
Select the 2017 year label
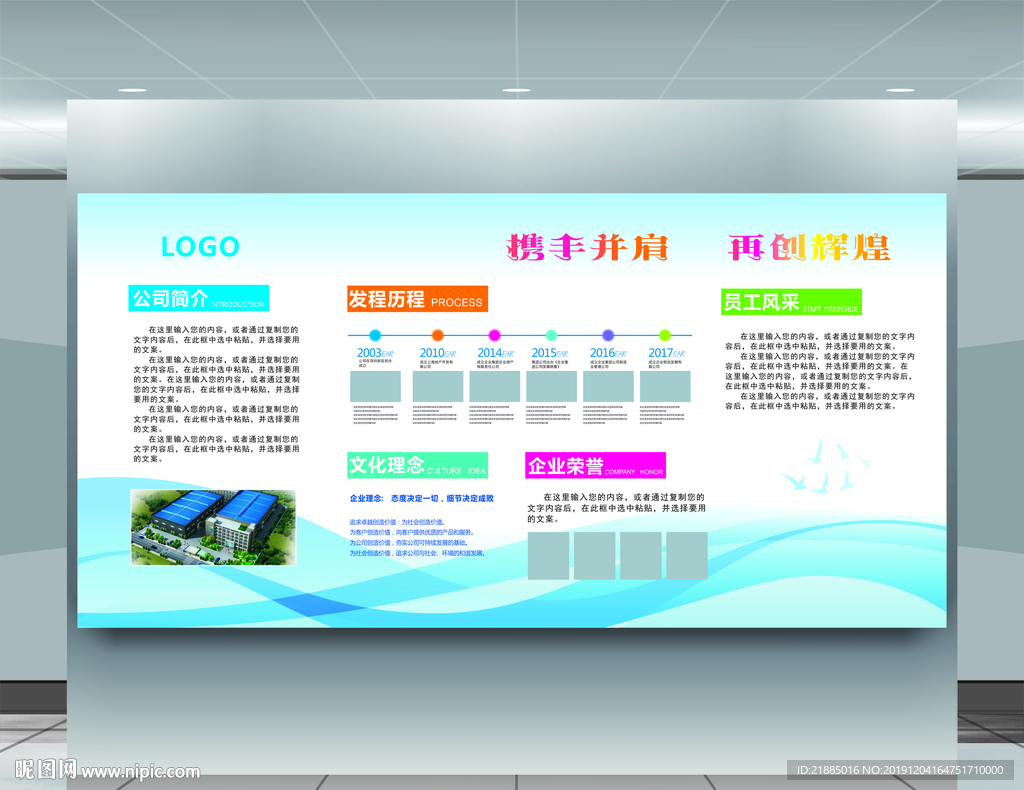[666, 353]
